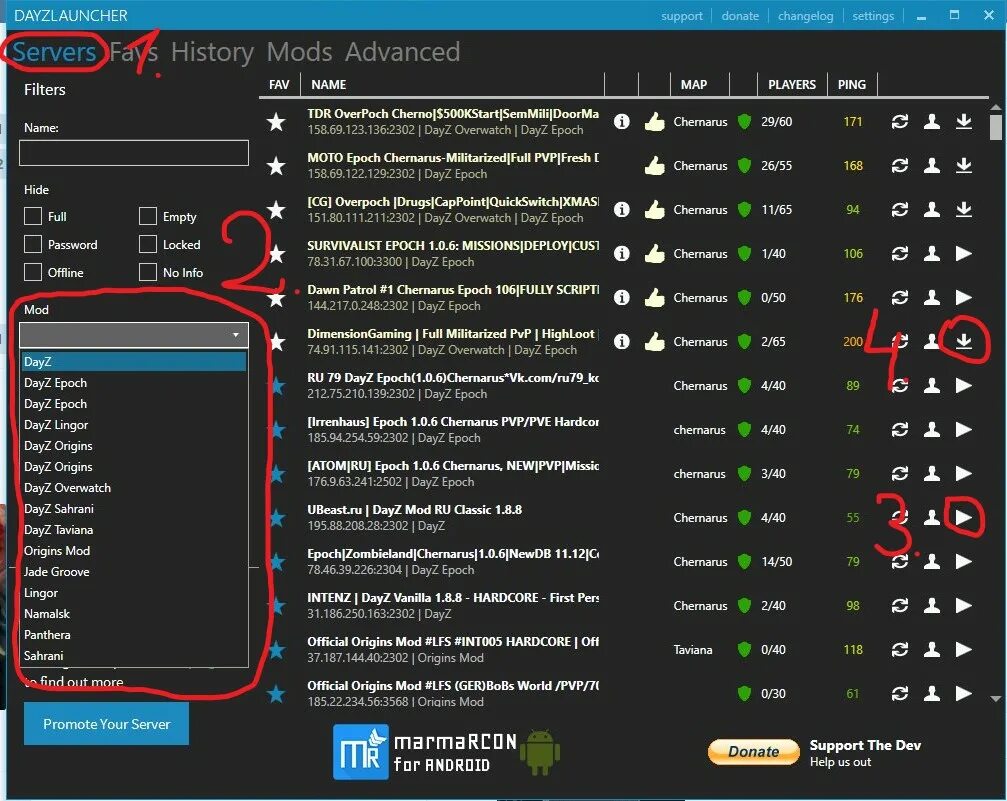Check the Hide Offline checkbox
Viewport: 1007px width, 801px height.
(x=33, y=272)
